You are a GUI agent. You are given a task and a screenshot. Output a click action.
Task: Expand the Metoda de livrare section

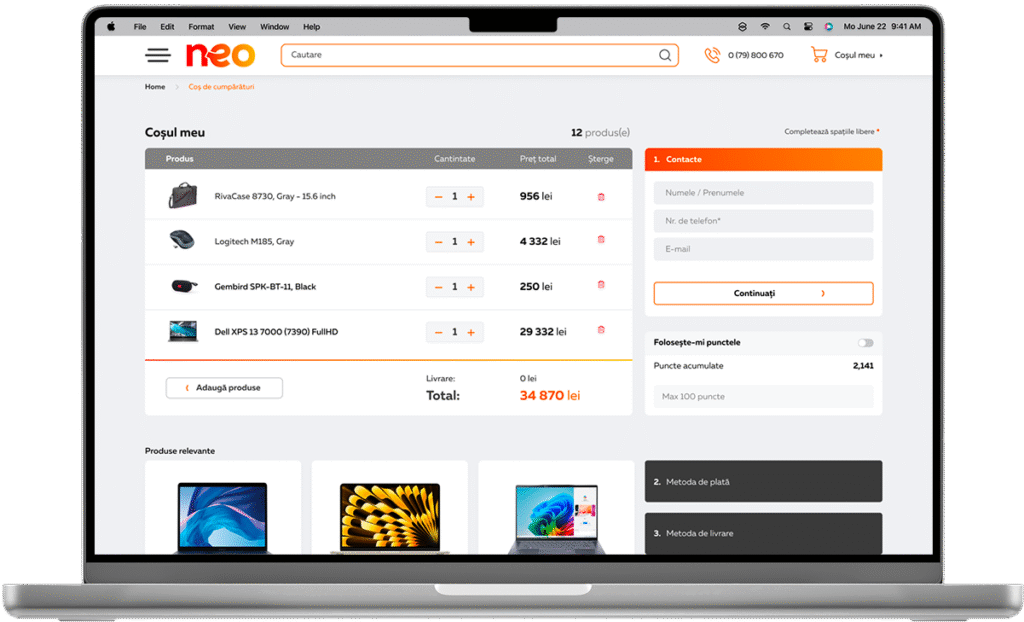pos(763,533)
